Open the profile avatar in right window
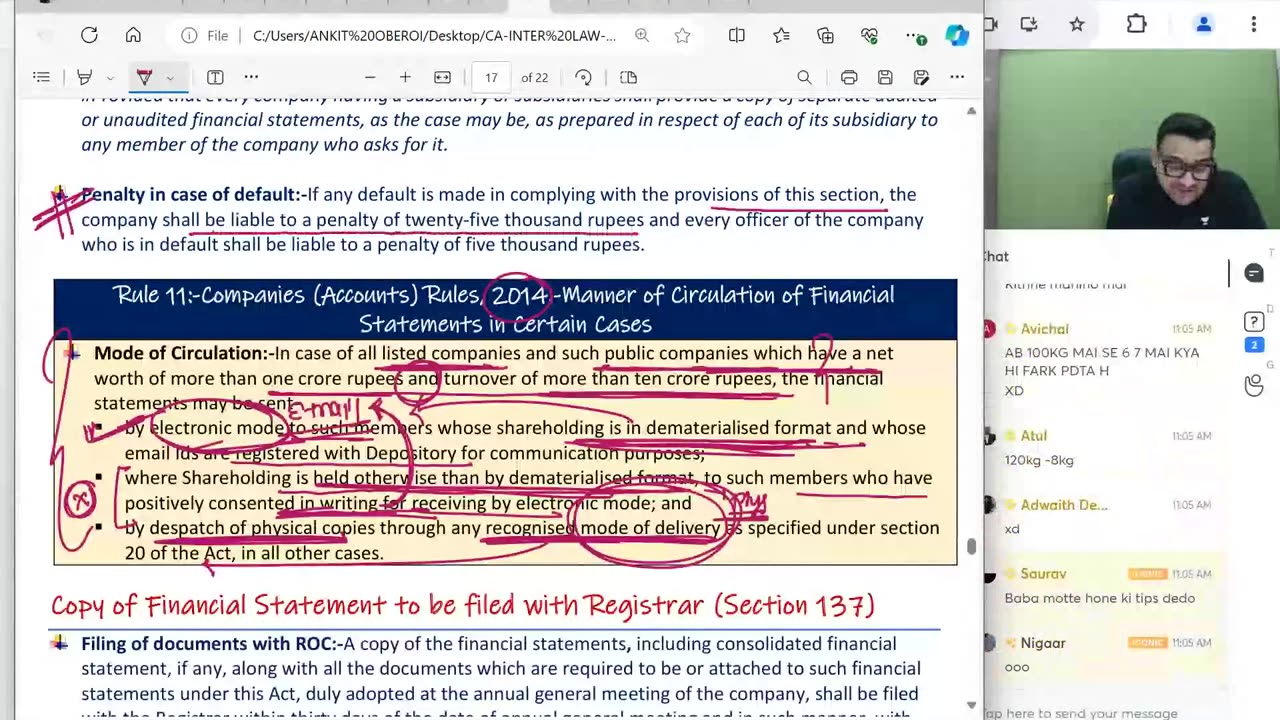Image resolution: width=1280 pixels, height=720 pixels. [1204, 24]
